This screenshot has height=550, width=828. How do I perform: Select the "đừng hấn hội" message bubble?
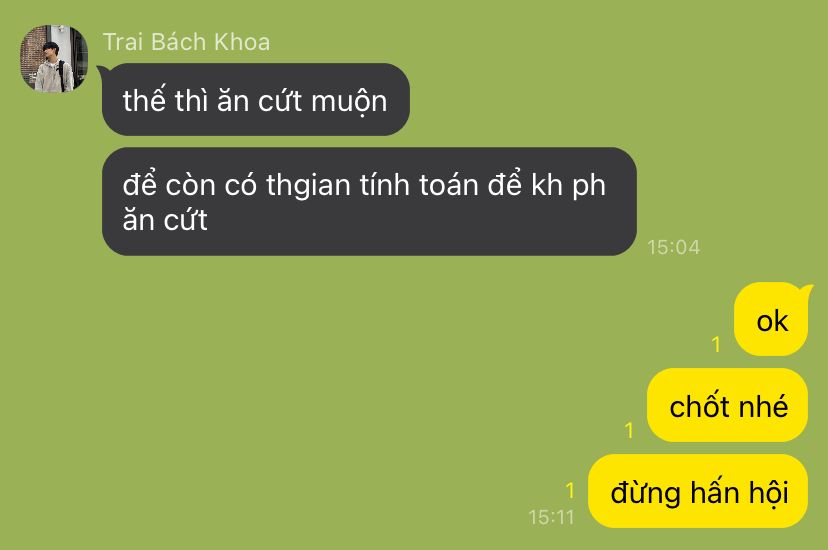click(x=698, y=491)
